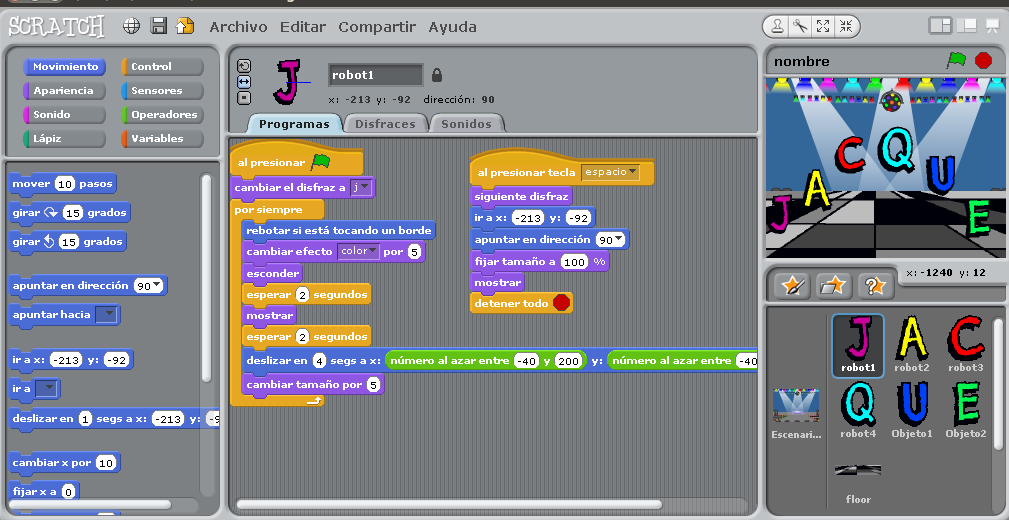Open the Ayuda menu
1009x520 pixels.
click(452, 27)
